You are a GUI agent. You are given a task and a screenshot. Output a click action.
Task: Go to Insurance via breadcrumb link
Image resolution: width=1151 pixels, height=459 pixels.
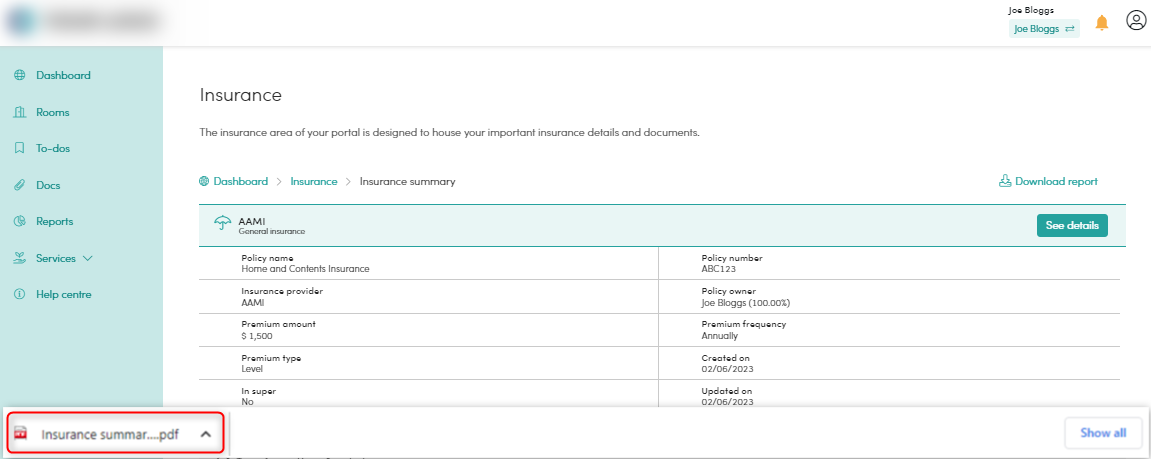pyautogui.click(x=314, y=181)
